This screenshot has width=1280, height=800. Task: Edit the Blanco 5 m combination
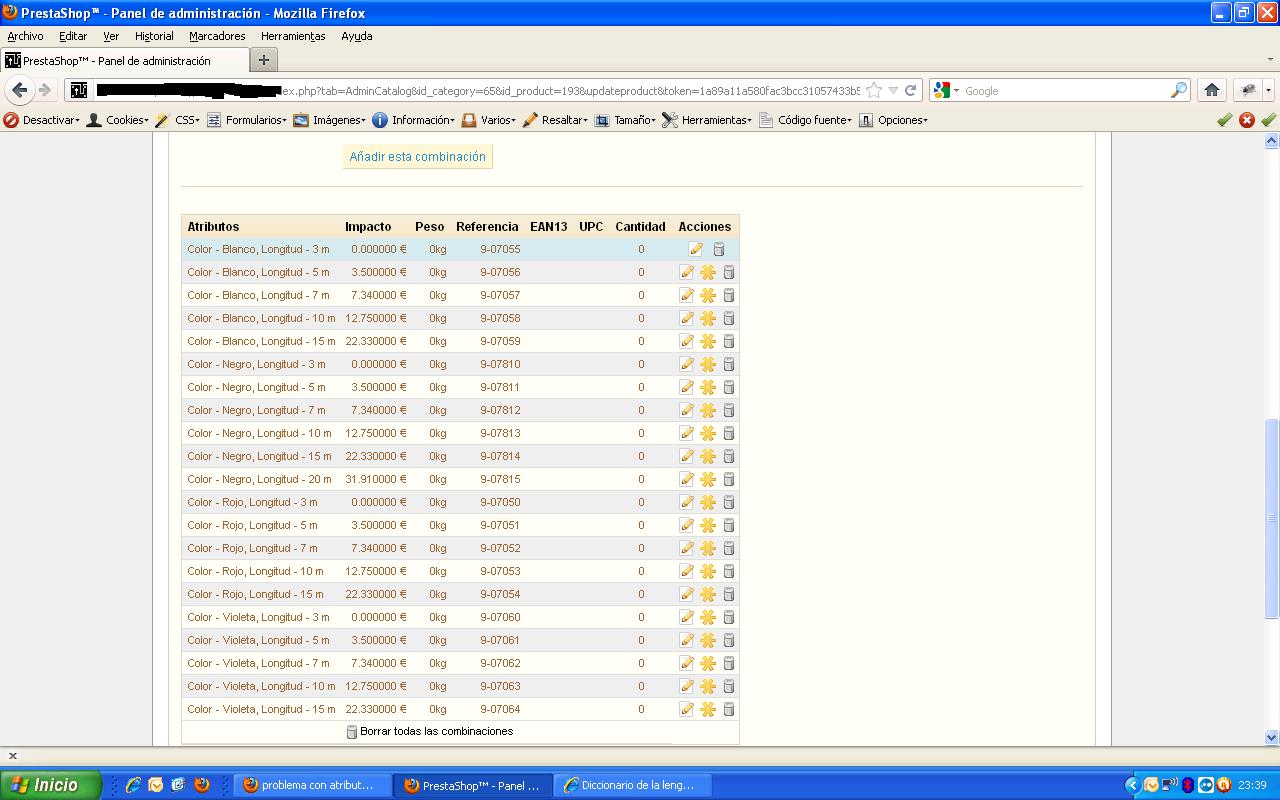687,272
